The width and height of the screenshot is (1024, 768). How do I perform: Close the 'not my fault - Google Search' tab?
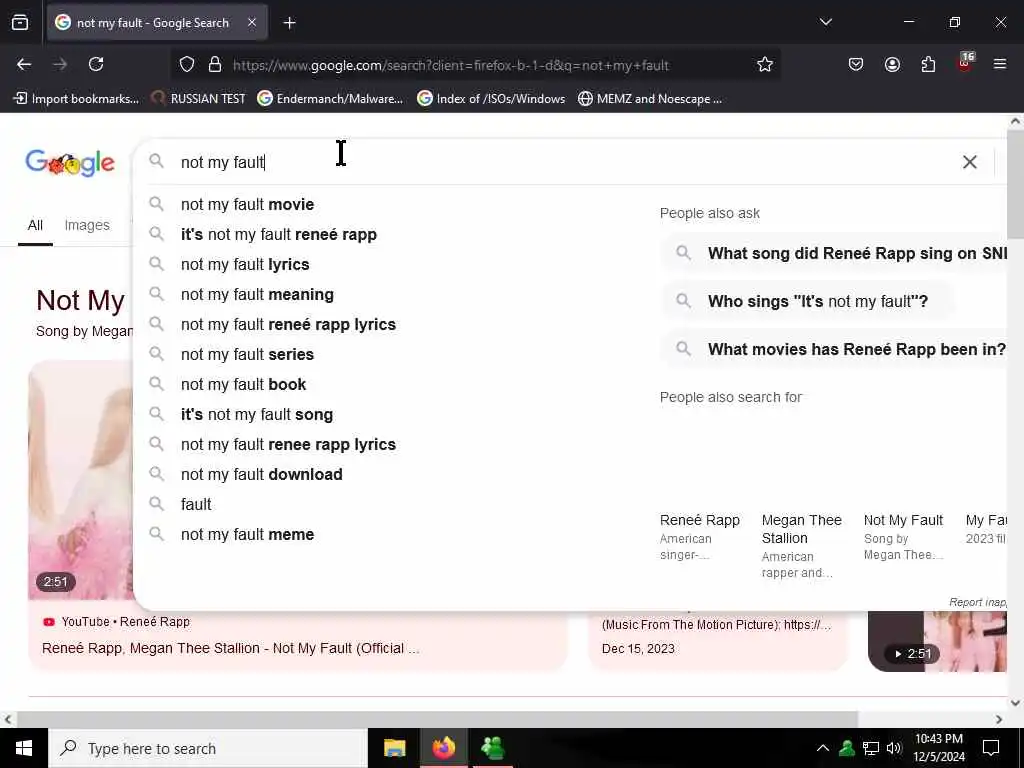[x=252, y=22]
